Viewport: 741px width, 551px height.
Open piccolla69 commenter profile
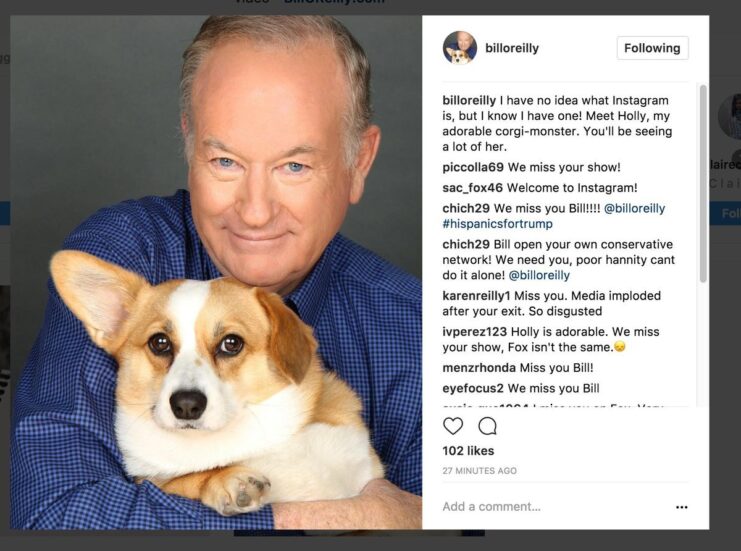473,167
